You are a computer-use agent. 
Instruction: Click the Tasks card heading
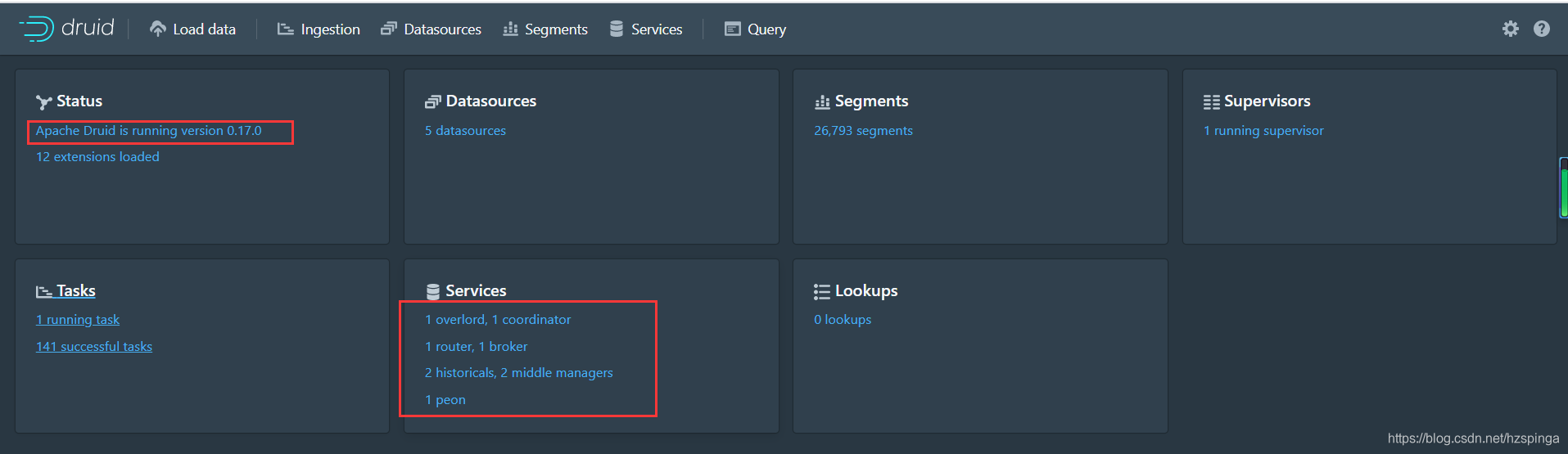[x=76, y=291]
